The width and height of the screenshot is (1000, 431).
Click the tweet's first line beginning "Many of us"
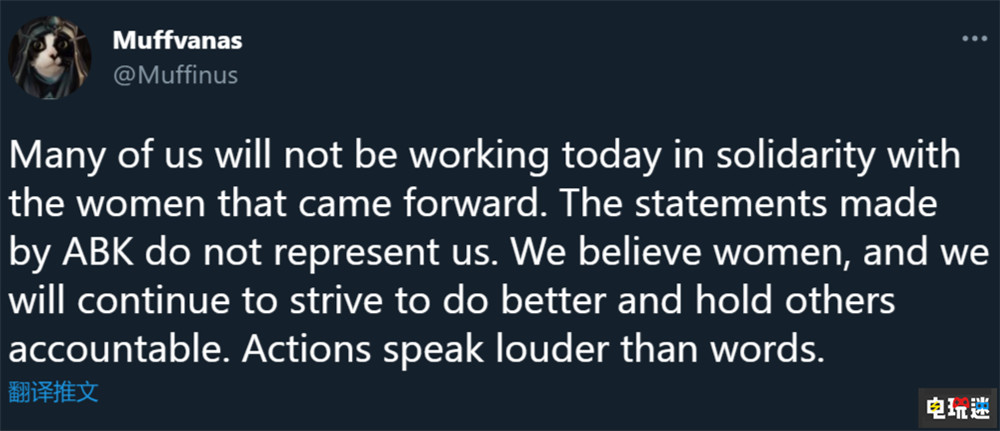[x=485, y=159]
